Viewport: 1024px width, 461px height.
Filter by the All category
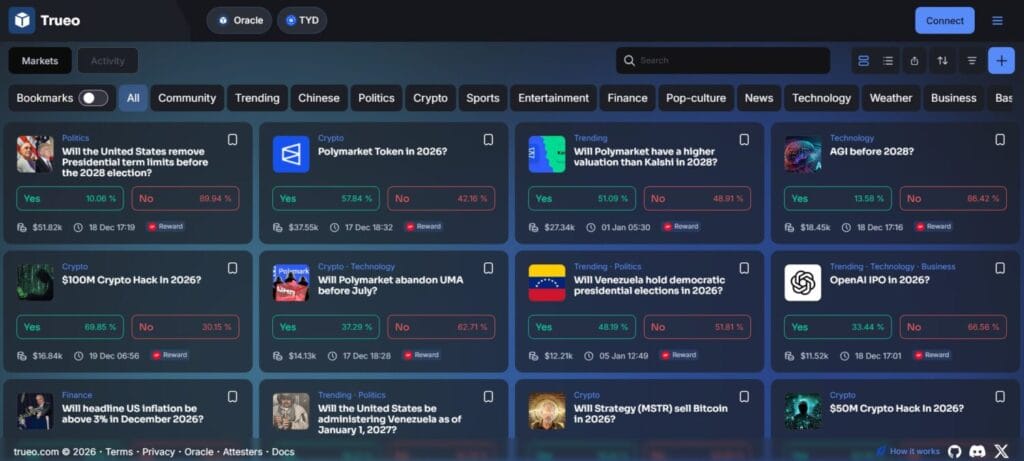133,98
